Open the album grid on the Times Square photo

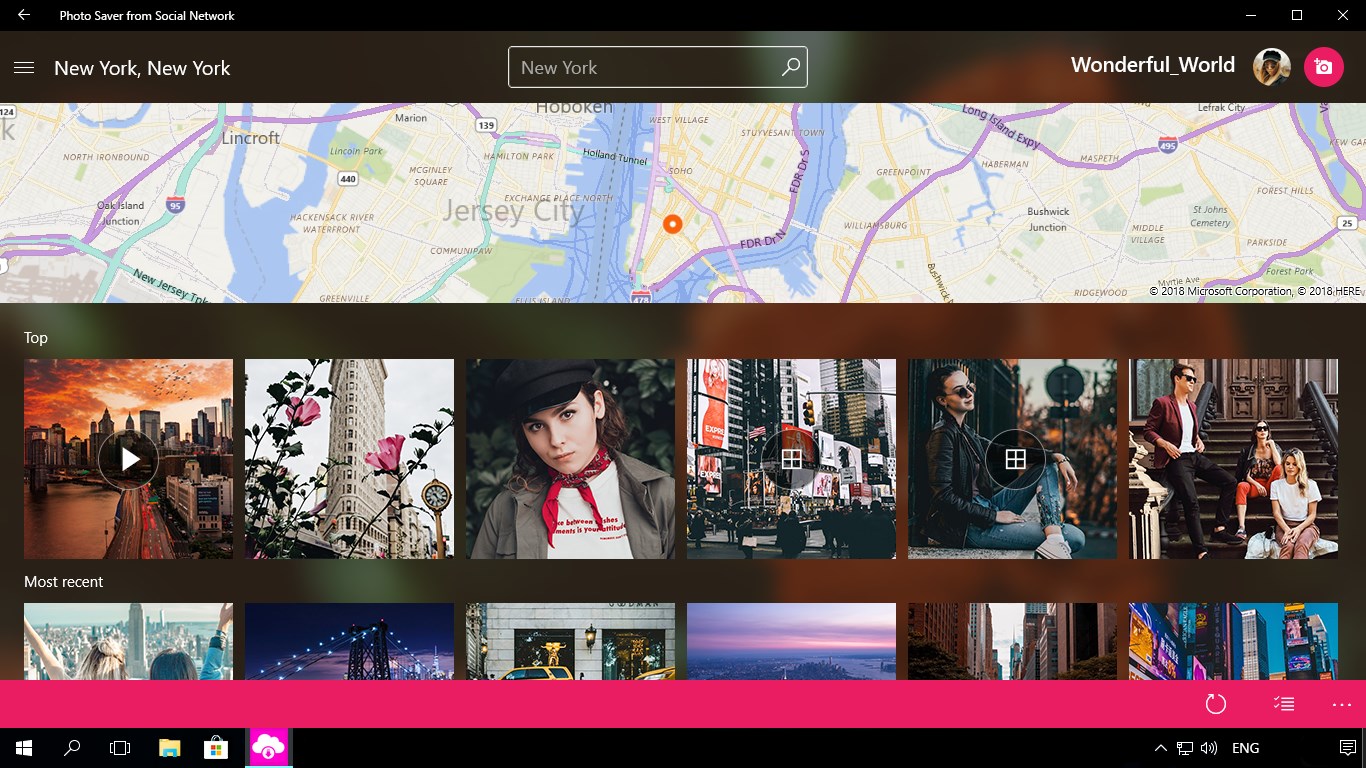(791, 459)
